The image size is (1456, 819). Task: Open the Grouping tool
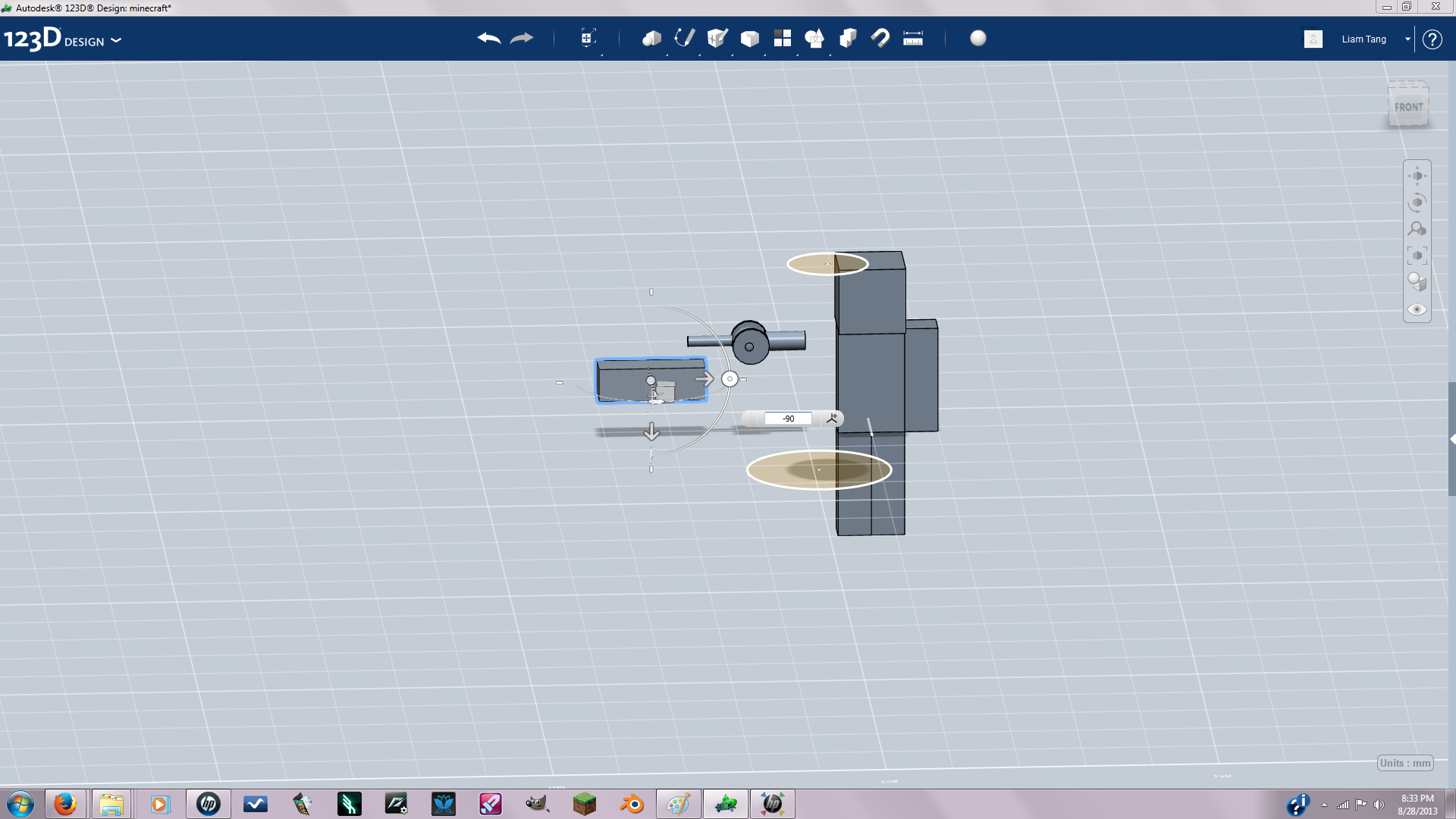tap(814, 38)
